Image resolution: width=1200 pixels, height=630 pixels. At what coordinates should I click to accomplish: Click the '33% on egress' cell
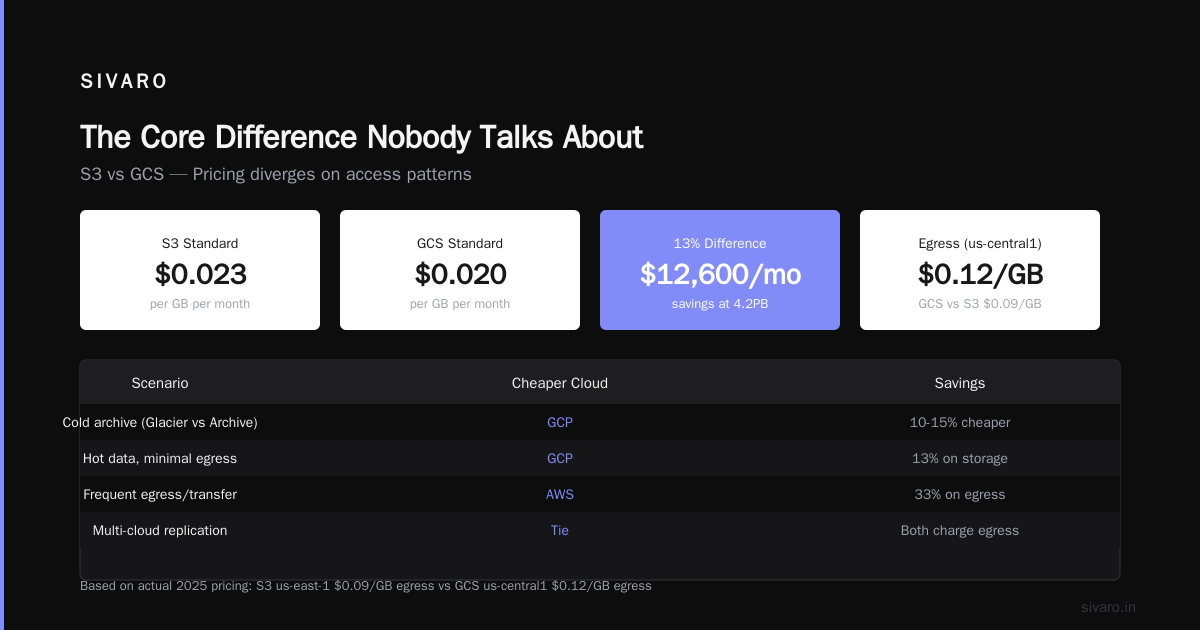tap(960, 494)
